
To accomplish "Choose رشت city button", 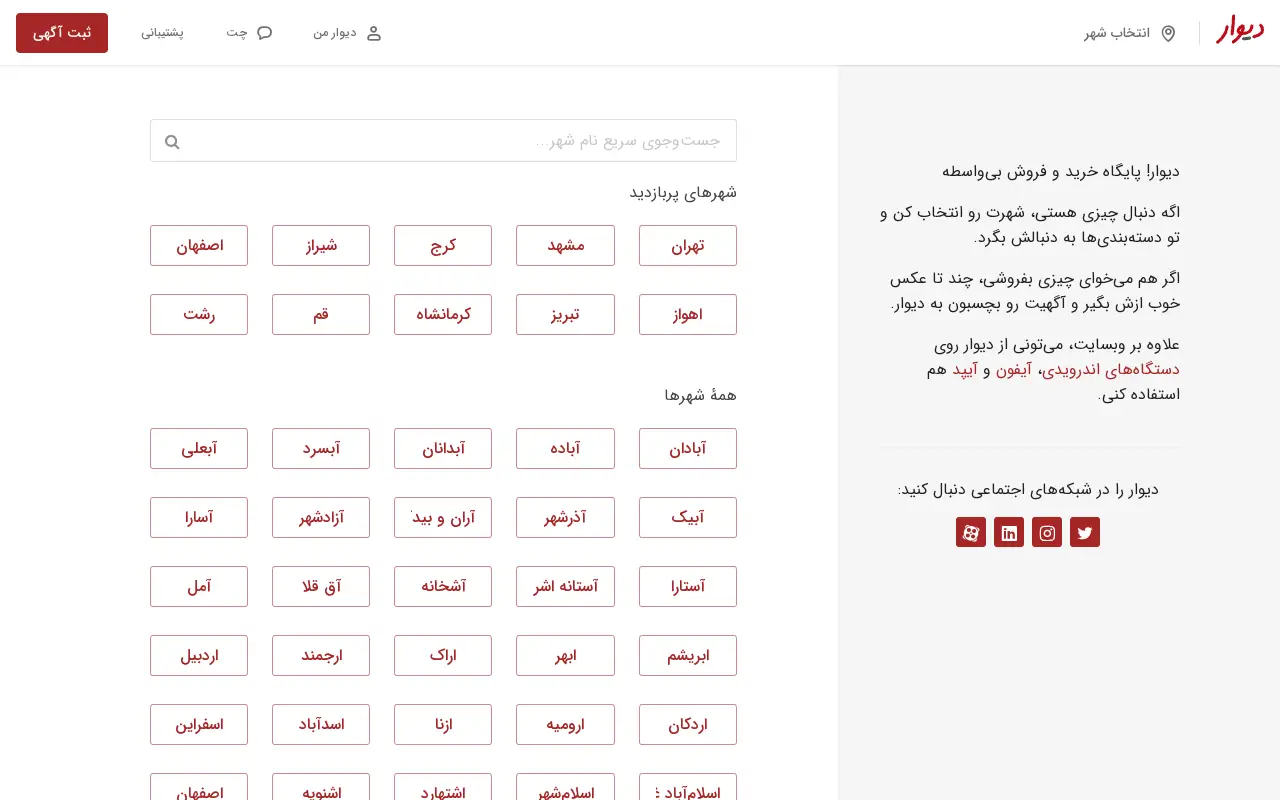I will pos(199,314).
